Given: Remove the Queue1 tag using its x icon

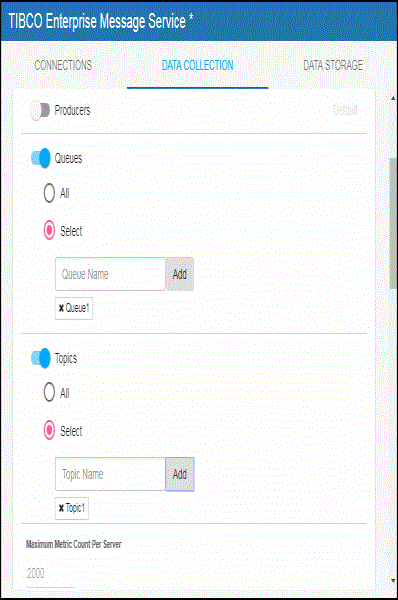Looking at the screenshot, I should click(61, 308).
